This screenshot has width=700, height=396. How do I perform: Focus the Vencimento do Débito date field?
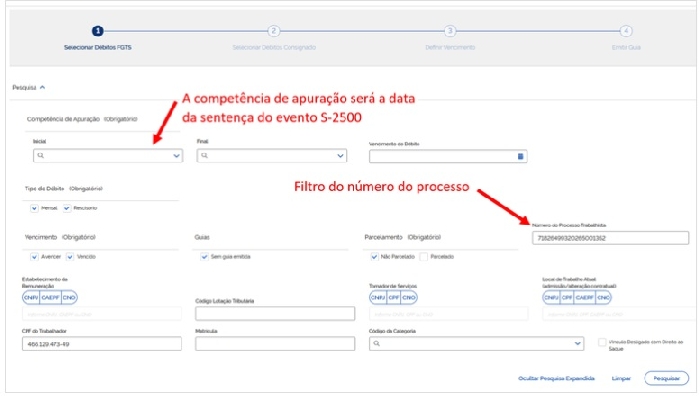(x=448, y=156)
